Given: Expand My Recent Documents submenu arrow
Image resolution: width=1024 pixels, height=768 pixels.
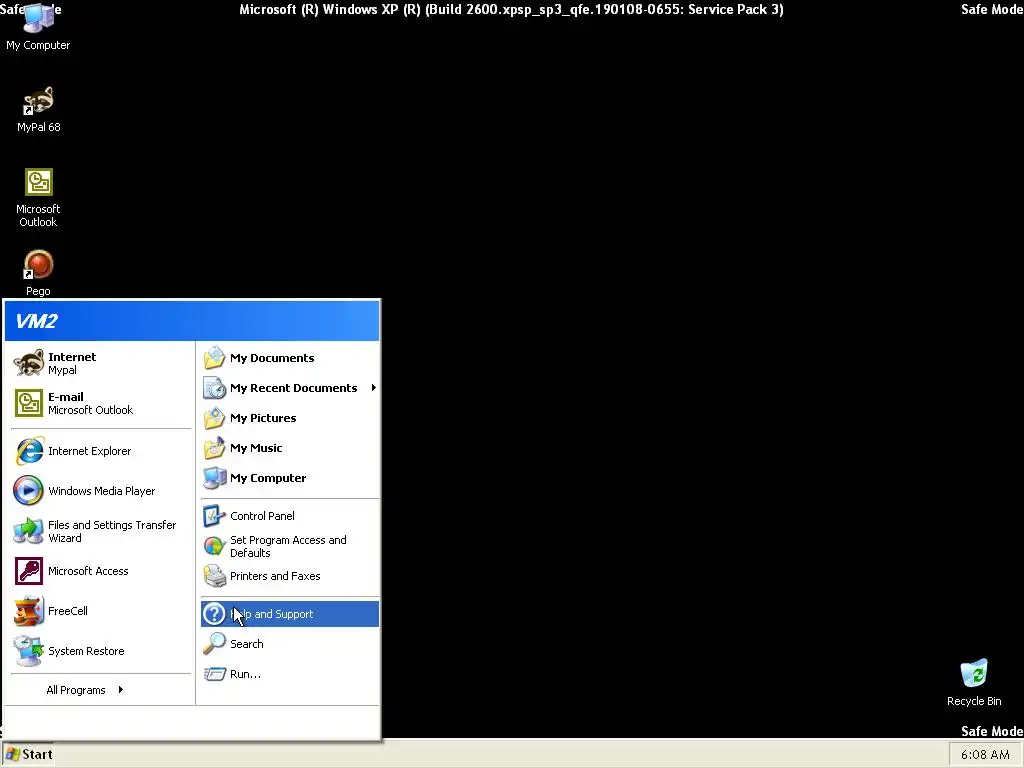Looking at the screenshot, I should (374, 388).
